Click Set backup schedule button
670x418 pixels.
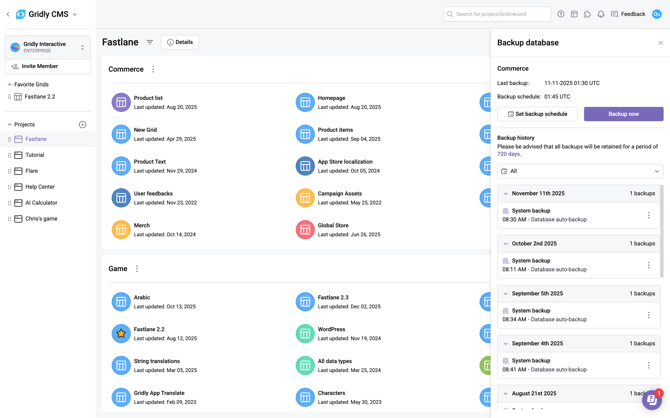(537, 114)
